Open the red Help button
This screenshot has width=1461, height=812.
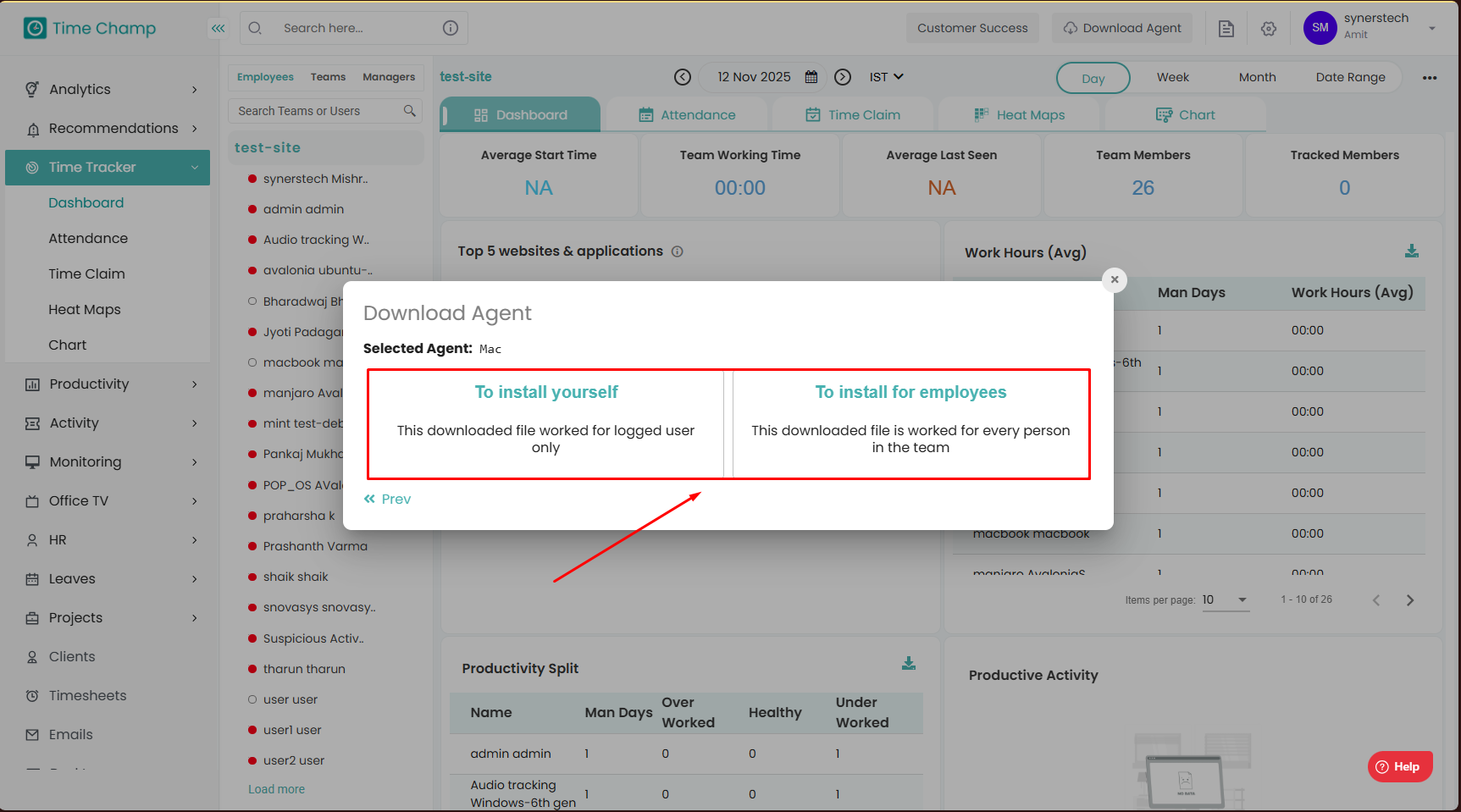pos(1399,766)
